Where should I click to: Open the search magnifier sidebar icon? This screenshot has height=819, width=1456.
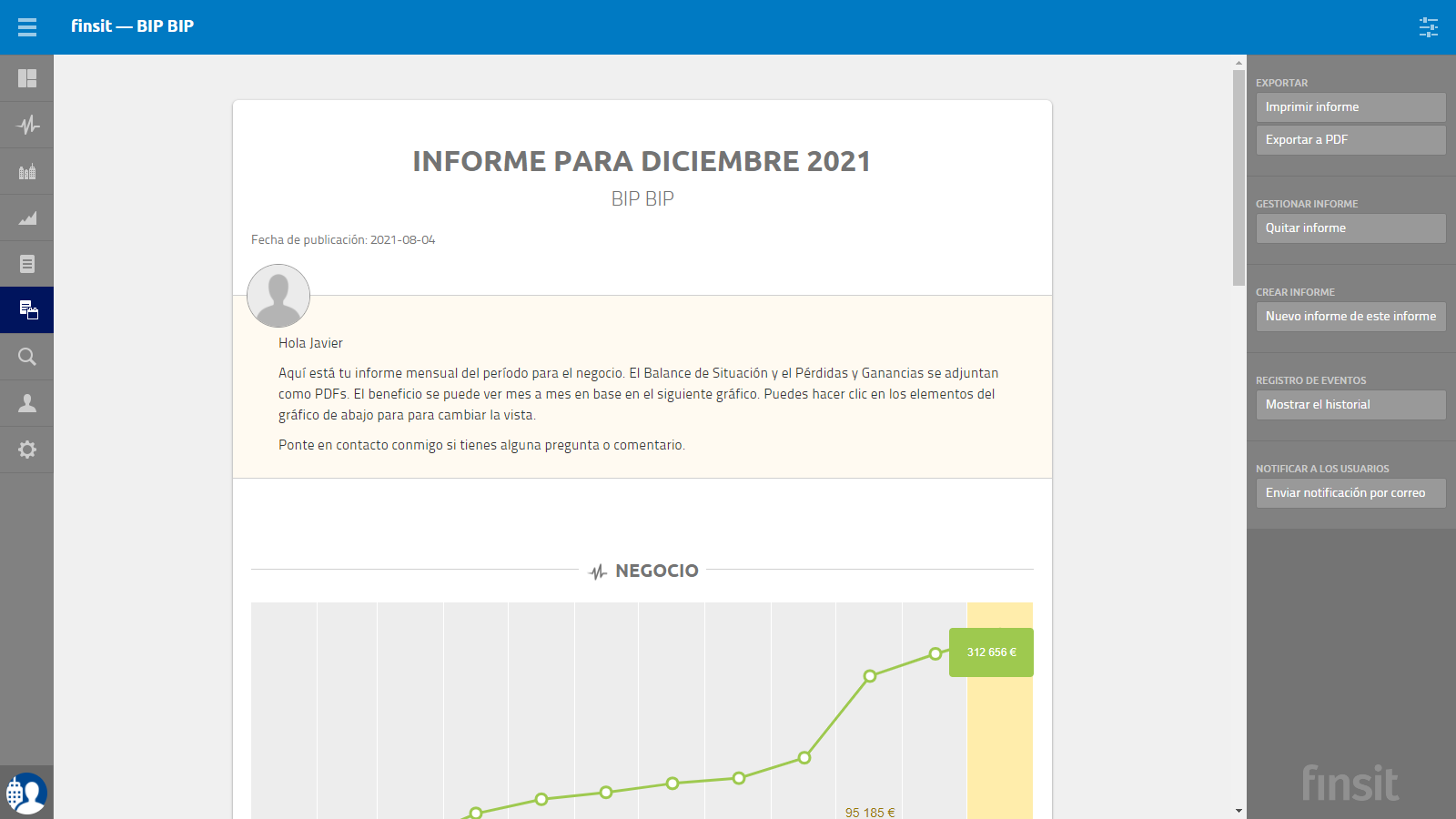(x=27, y=357)
